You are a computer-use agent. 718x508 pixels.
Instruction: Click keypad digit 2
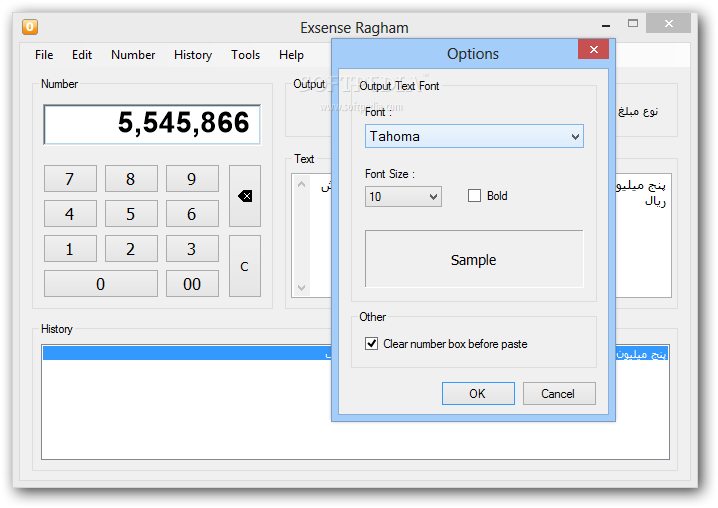pos(131,249)
